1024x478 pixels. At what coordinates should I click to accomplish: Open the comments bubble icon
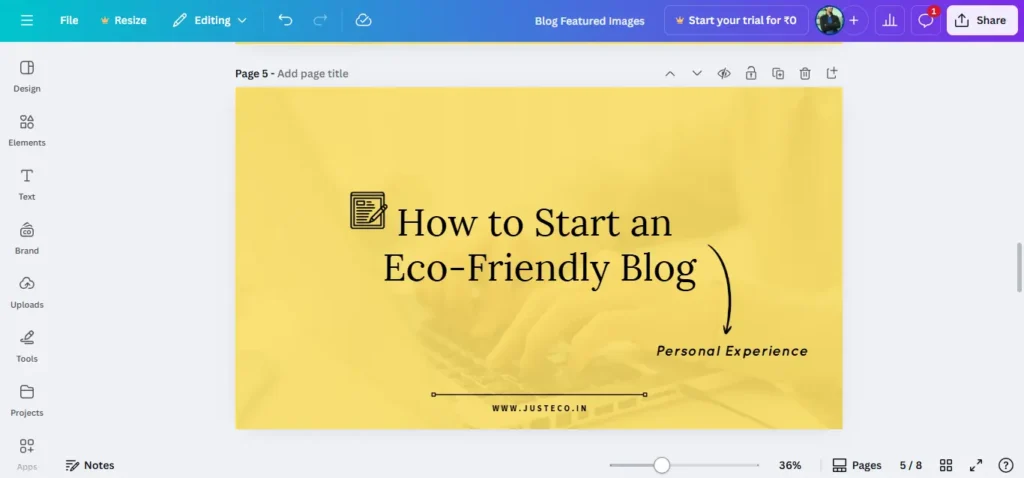tap(926, 20)
